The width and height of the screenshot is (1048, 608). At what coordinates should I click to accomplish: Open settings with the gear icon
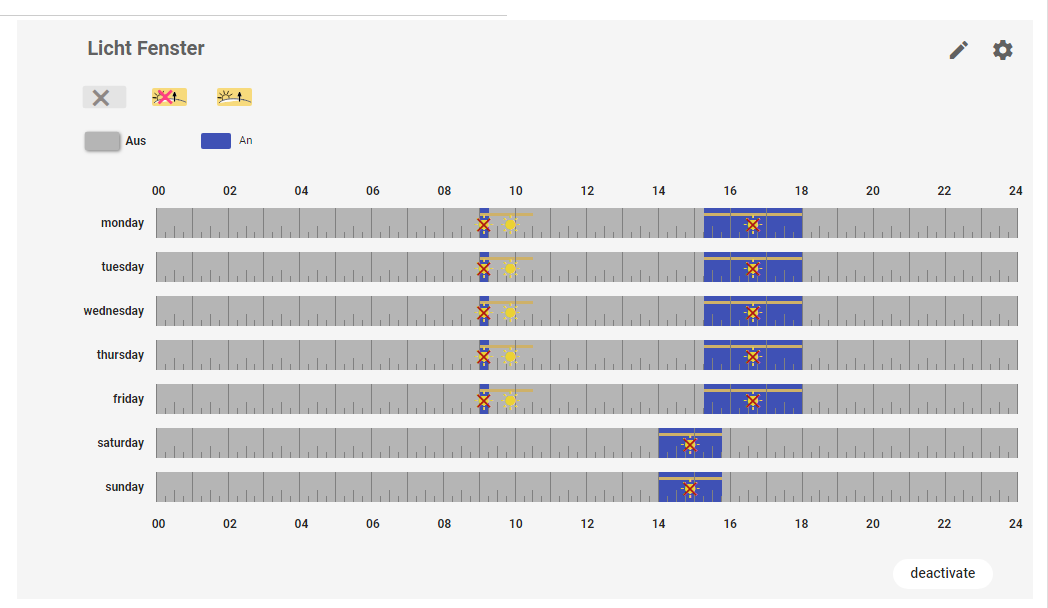pyautogui.click(x=1003, y=50)
